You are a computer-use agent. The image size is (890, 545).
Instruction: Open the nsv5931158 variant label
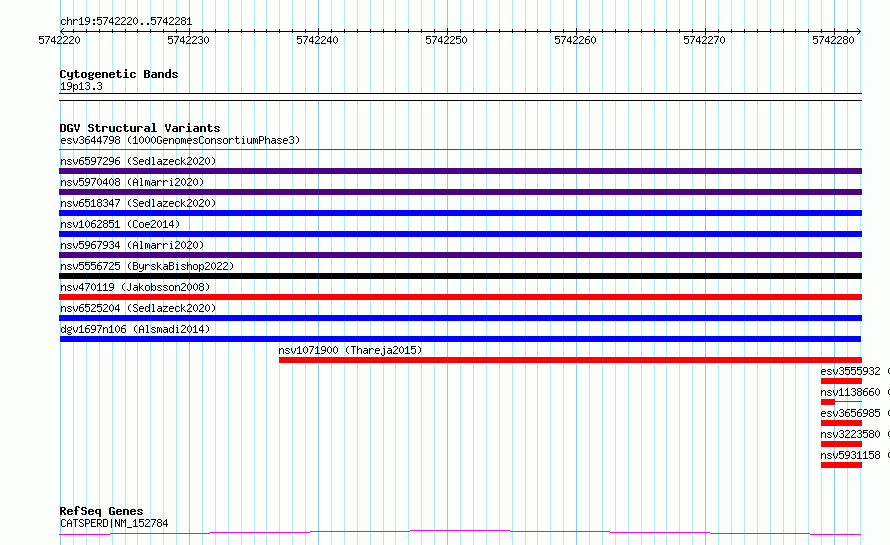click(850, 455)
